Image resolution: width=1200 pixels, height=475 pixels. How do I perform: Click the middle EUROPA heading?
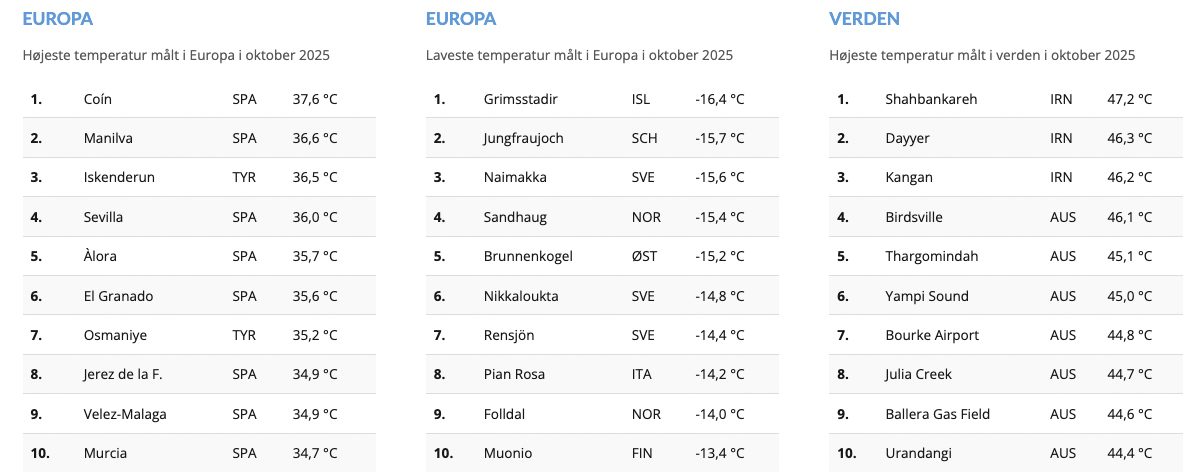[461, 18]
